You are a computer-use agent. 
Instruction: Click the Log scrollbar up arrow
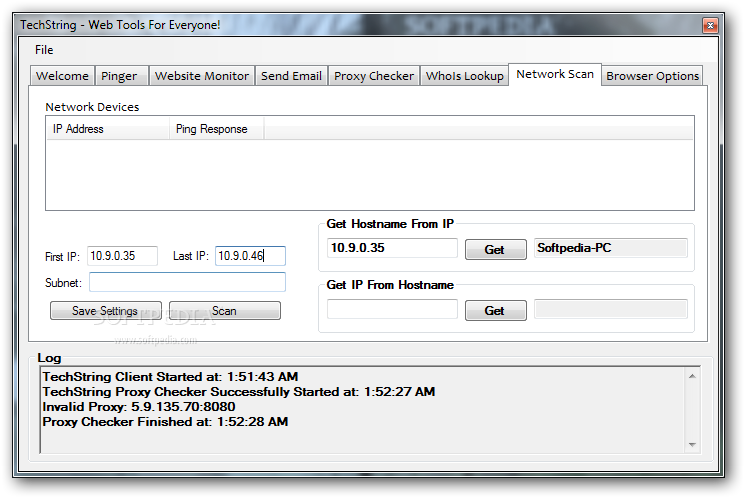692,376
